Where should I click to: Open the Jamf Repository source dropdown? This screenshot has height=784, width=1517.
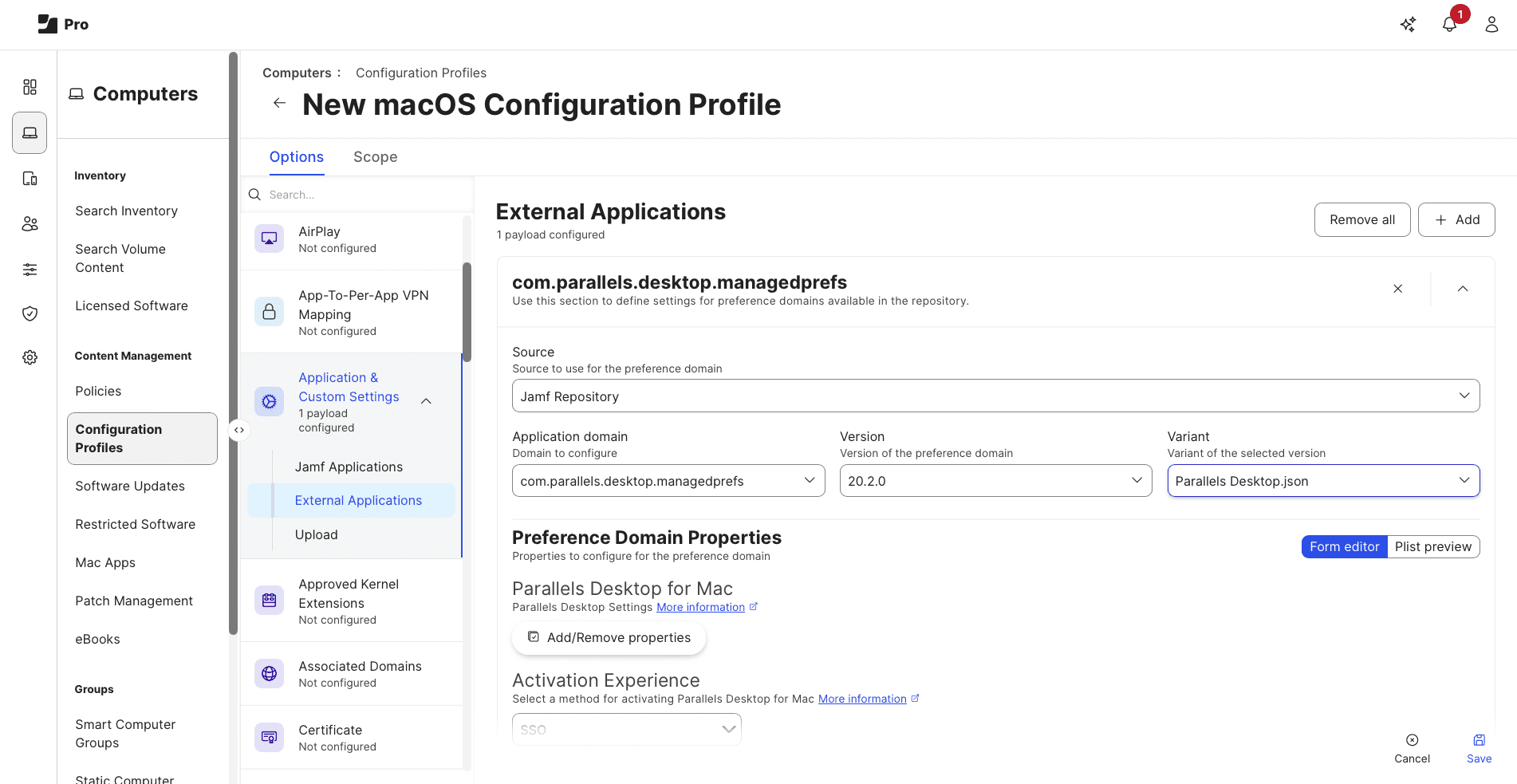(x=995, y=396)
